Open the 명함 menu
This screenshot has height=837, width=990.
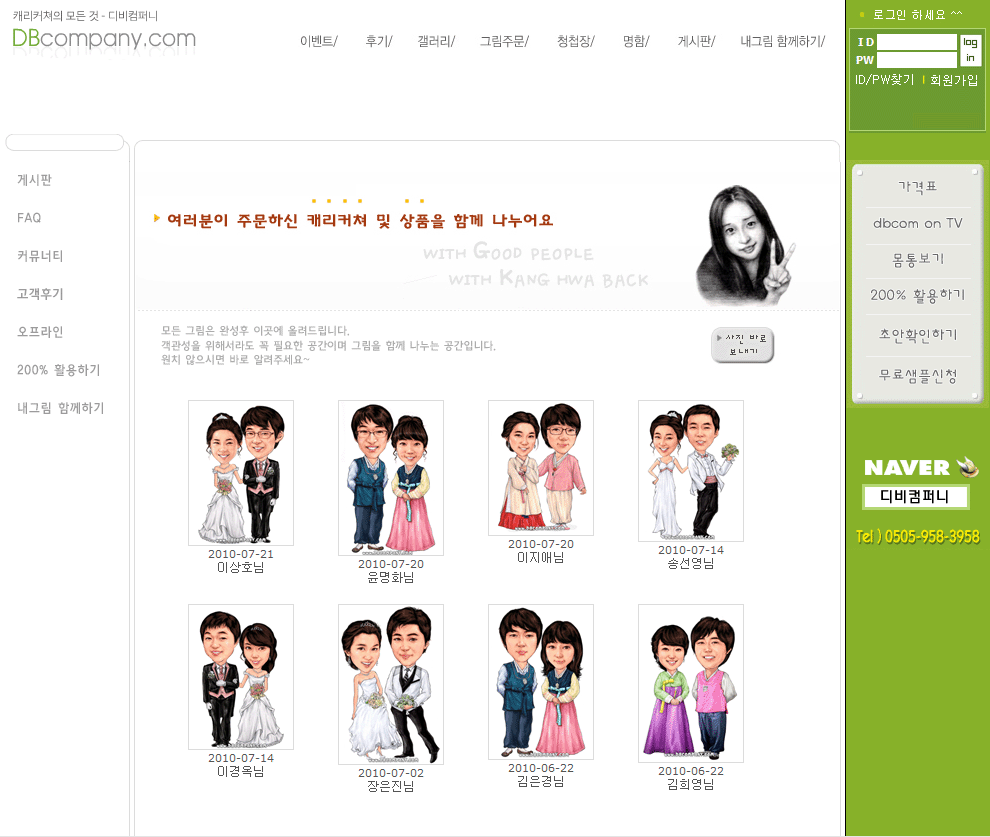(x=636, y=41)
